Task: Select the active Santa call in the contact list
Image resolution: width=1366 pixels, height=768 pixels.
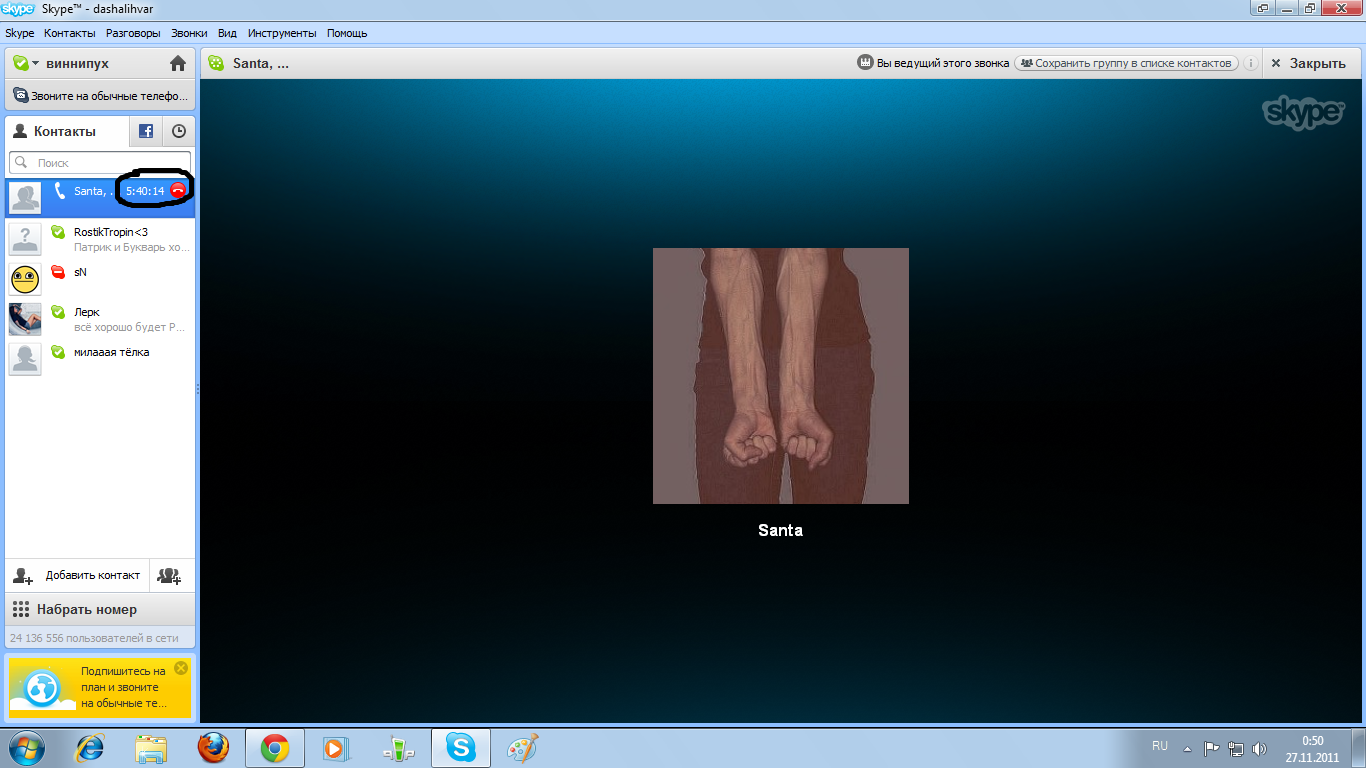Action: [x=100, y=197]
